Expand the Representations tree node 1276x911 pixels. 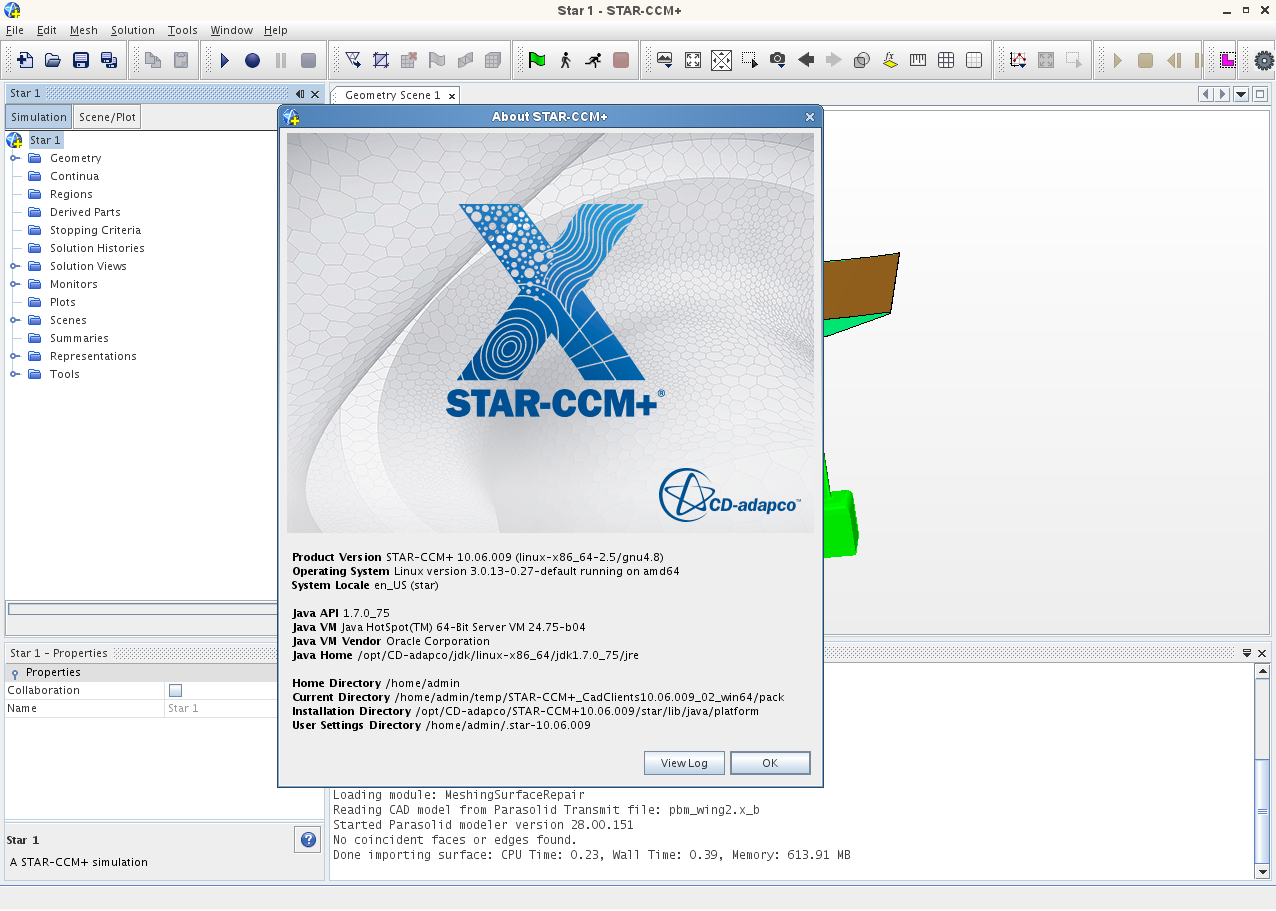tap(15, 356)
